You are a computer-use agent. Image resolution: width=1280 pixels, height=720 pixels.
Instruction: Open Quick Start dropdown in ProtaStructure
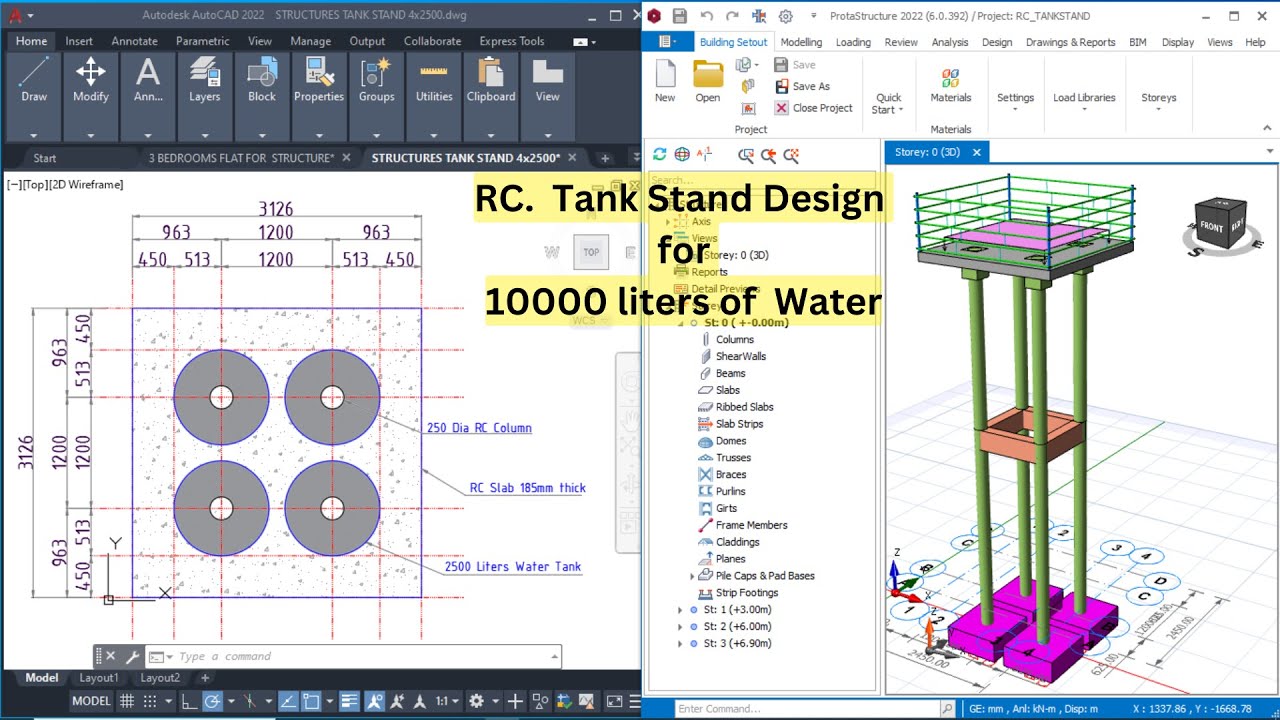click(888, 103)
